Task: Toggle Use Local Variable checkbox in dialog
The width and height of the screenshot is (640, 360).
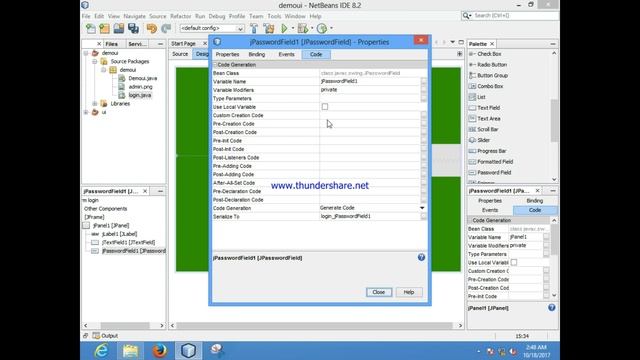Action: 325,107
